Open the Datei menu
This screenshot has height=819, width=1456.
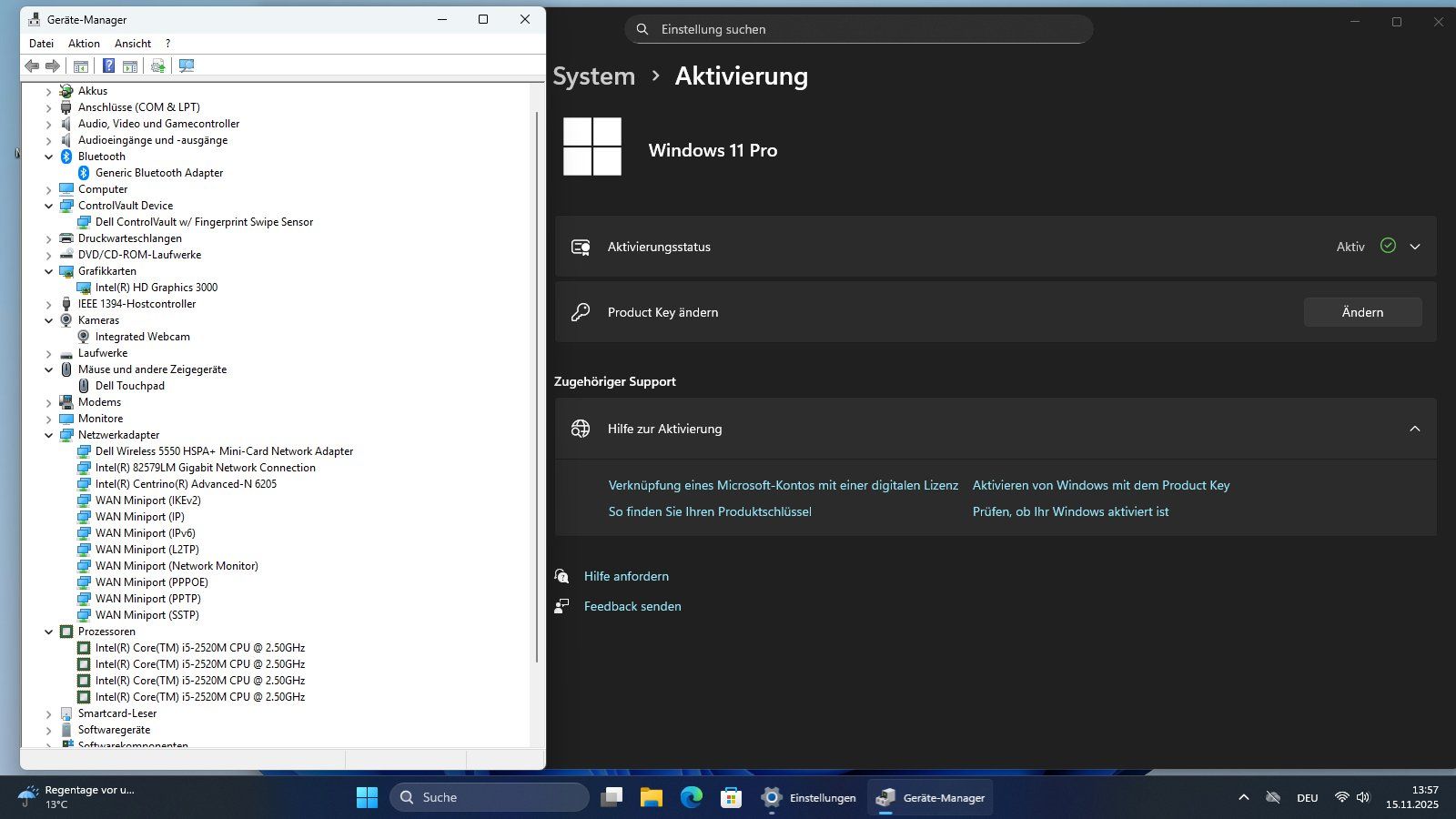[x=41, y=44]
